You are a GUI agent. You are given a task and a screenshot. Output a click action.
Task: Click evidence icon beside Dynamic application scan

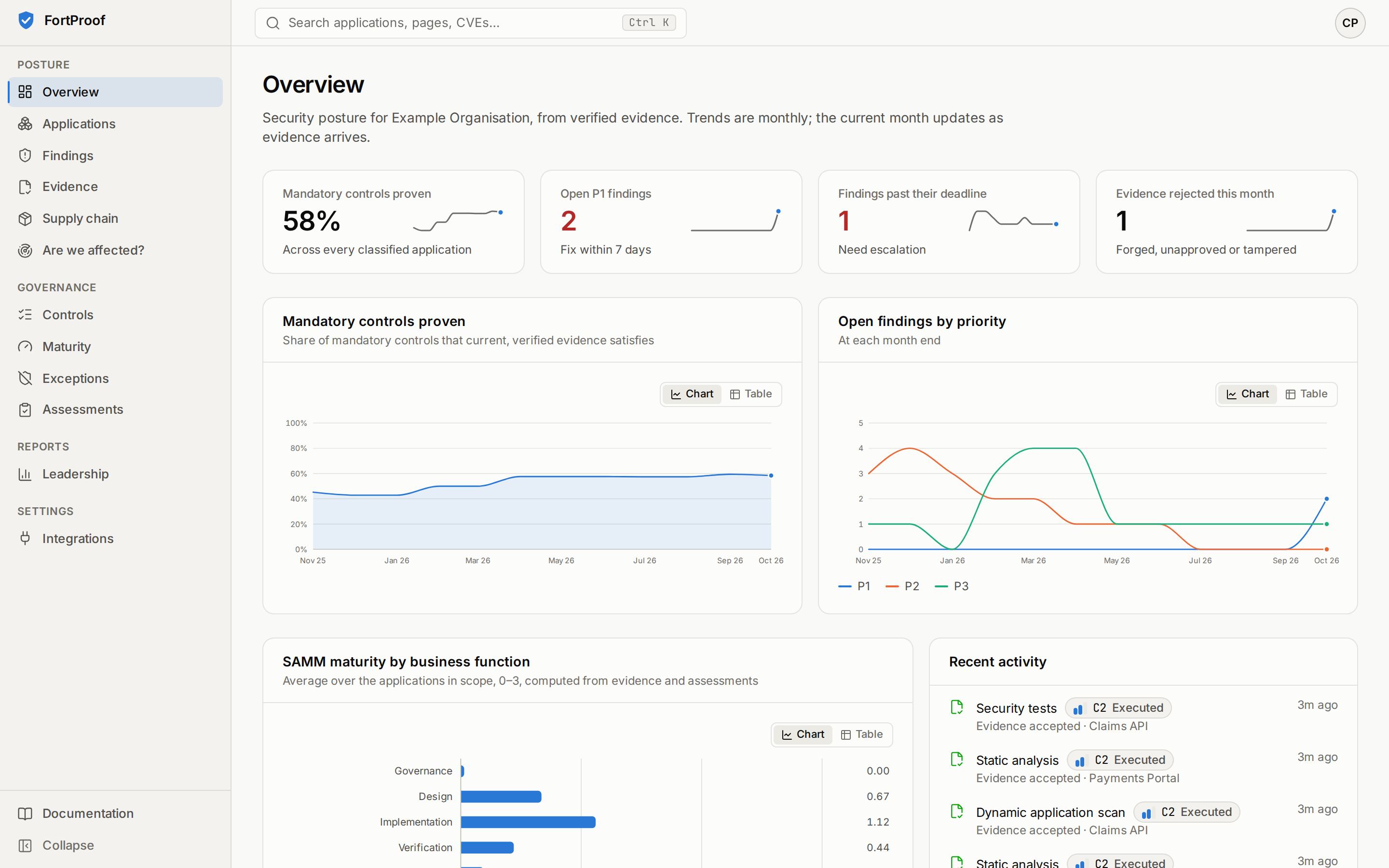(x=957, y=811)
